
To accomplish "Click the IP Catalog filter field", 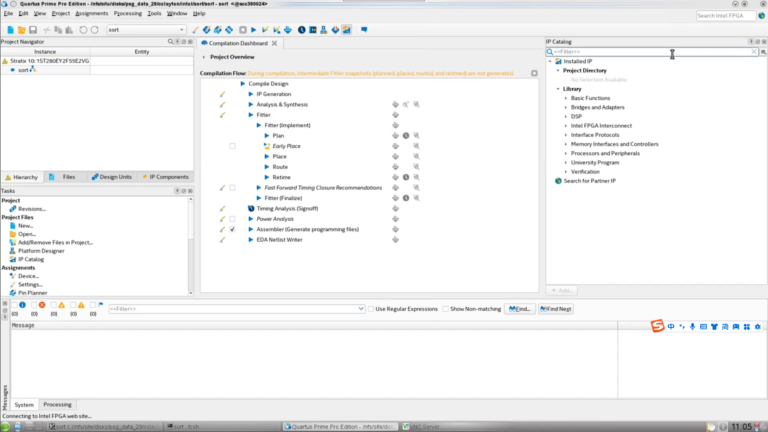I will point(653,51).
